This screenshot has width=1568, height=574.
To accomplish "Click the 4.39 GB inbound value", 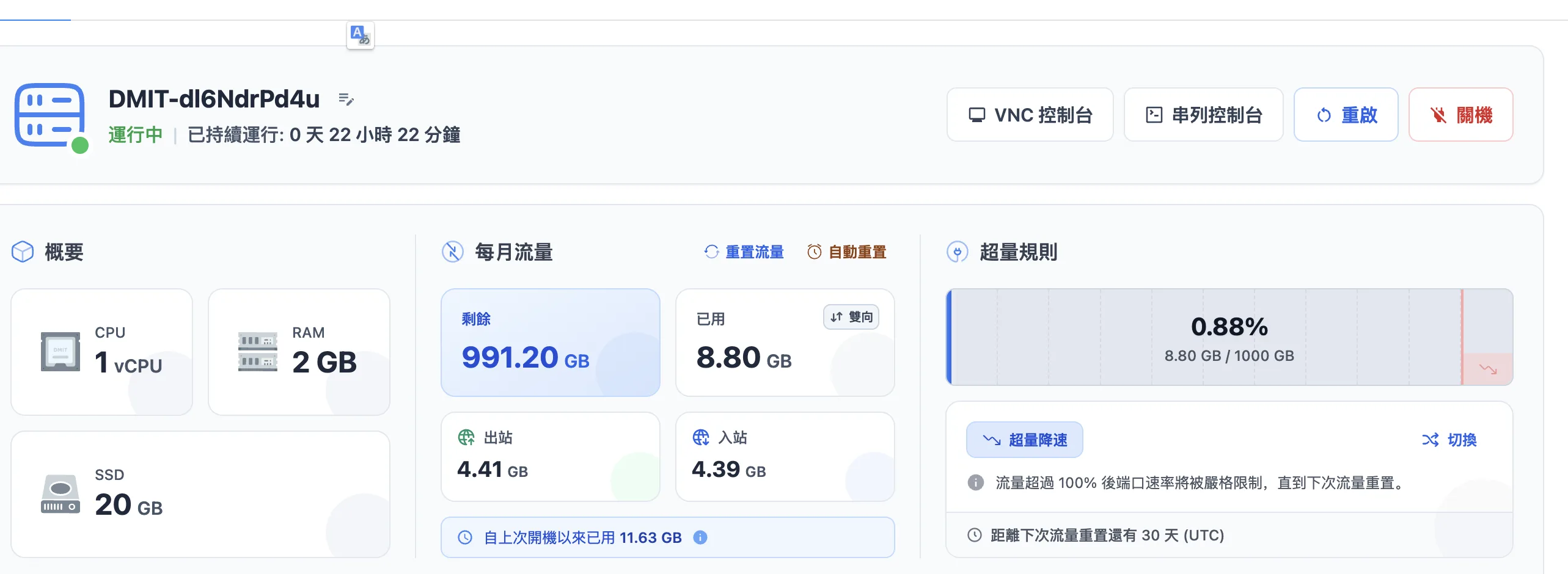I will (729, 470).
